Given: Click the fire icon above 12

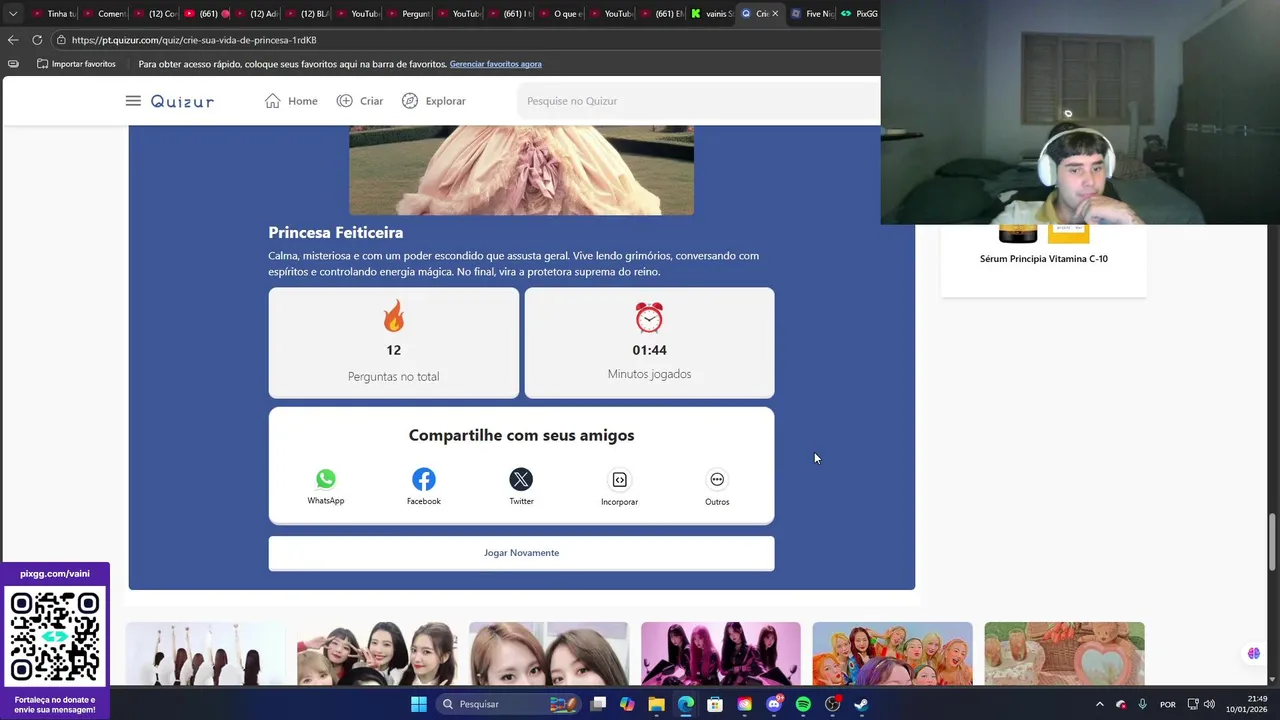Looking at the screenshot, I should pyautogui.click(x=394, y=317).
